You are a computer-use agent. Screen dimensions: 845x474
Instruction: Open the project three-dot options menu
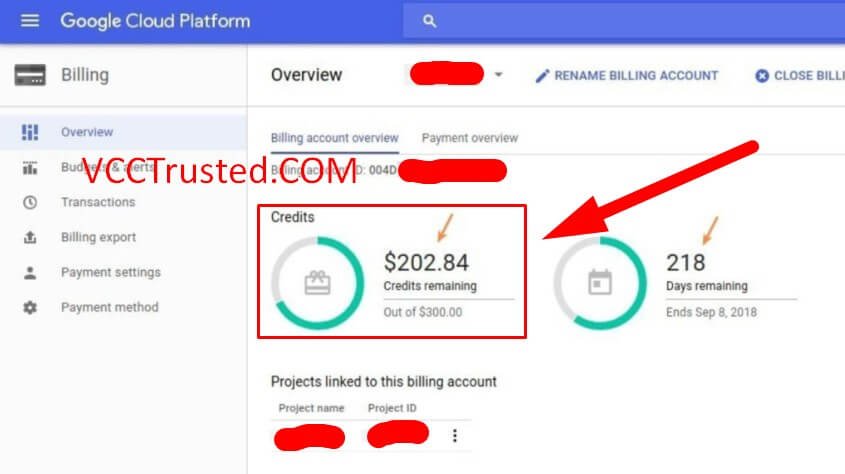point(455,435)
